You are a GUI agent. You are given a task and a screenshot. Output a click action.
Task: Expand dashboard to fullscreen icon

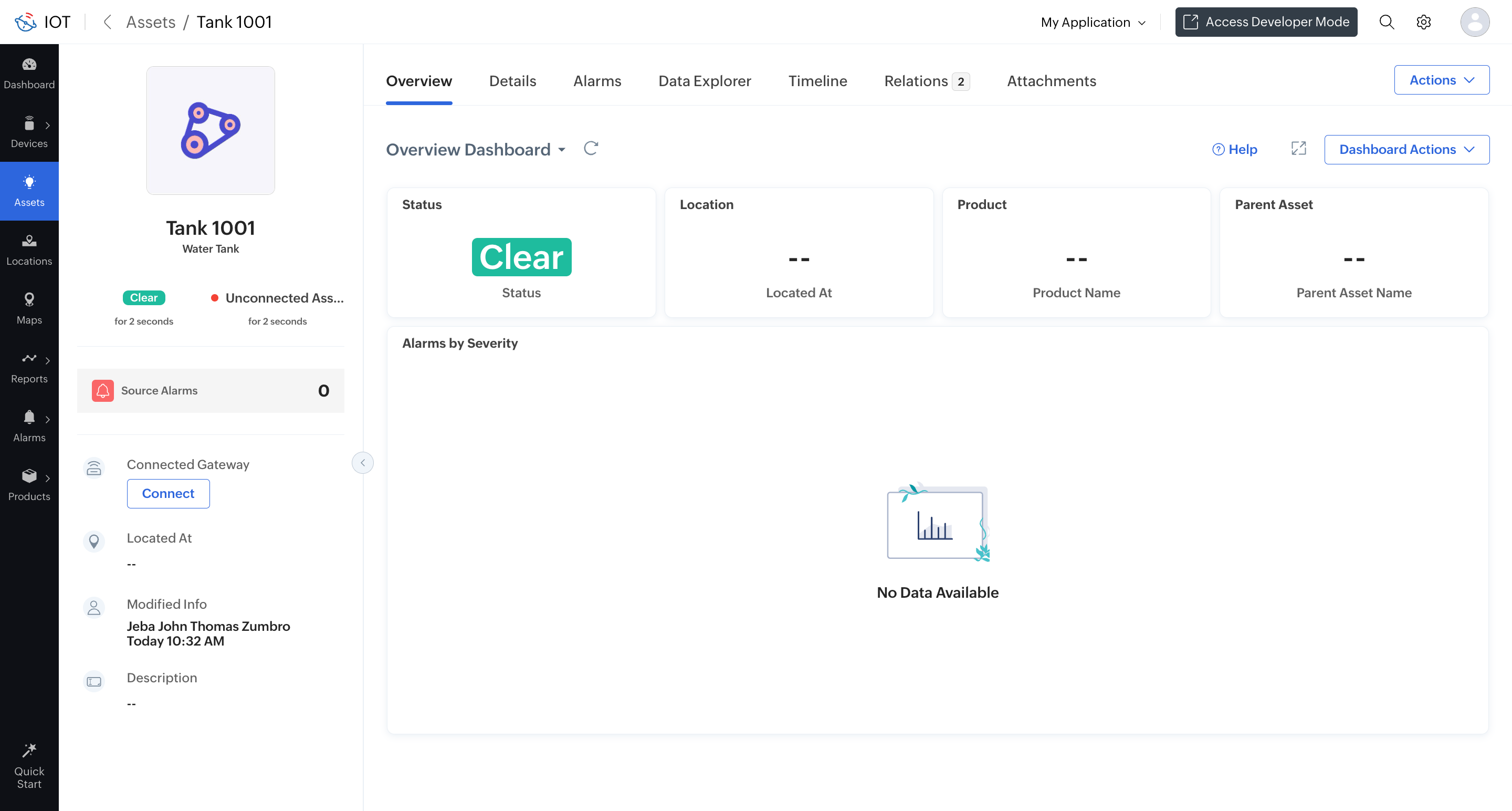[x=1298, y=149]
